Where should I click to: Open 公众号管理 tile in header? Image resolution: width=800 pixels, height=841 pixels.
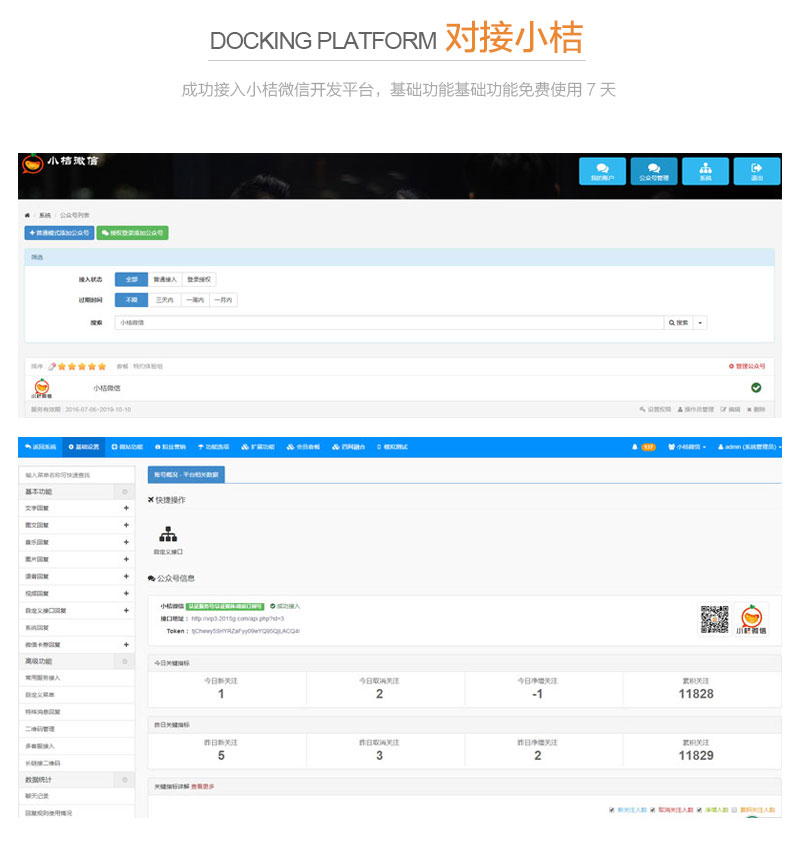(654, 172)
